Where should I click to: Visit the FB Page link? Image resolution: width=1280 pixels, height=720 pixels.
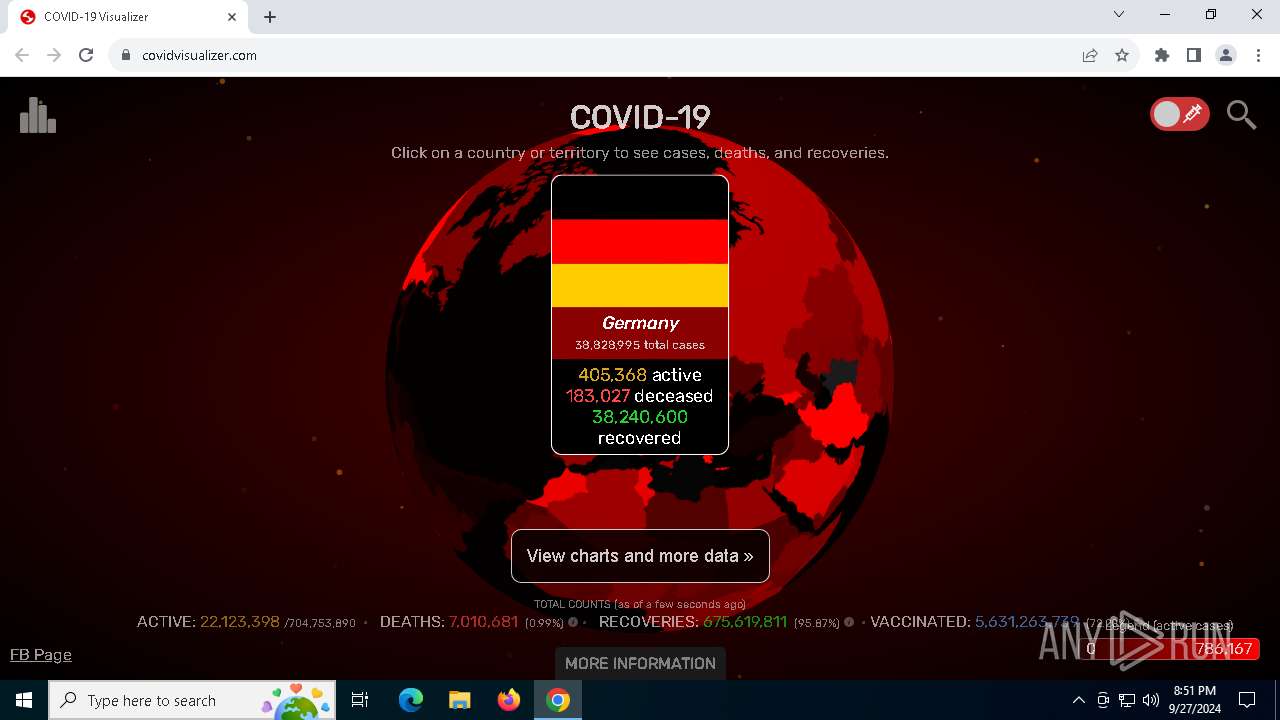(41, 655)
